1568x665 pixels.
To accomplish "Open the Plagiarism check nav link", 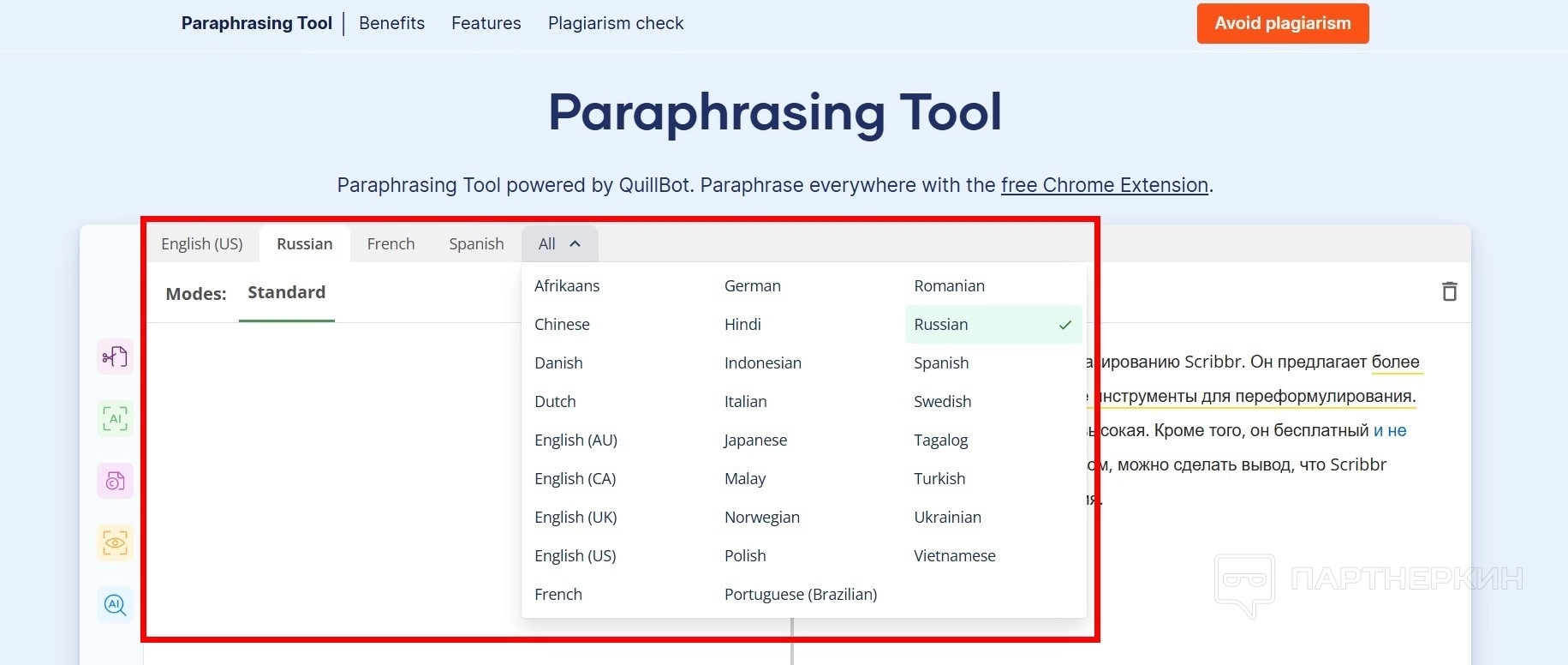I will pos(616,23).
